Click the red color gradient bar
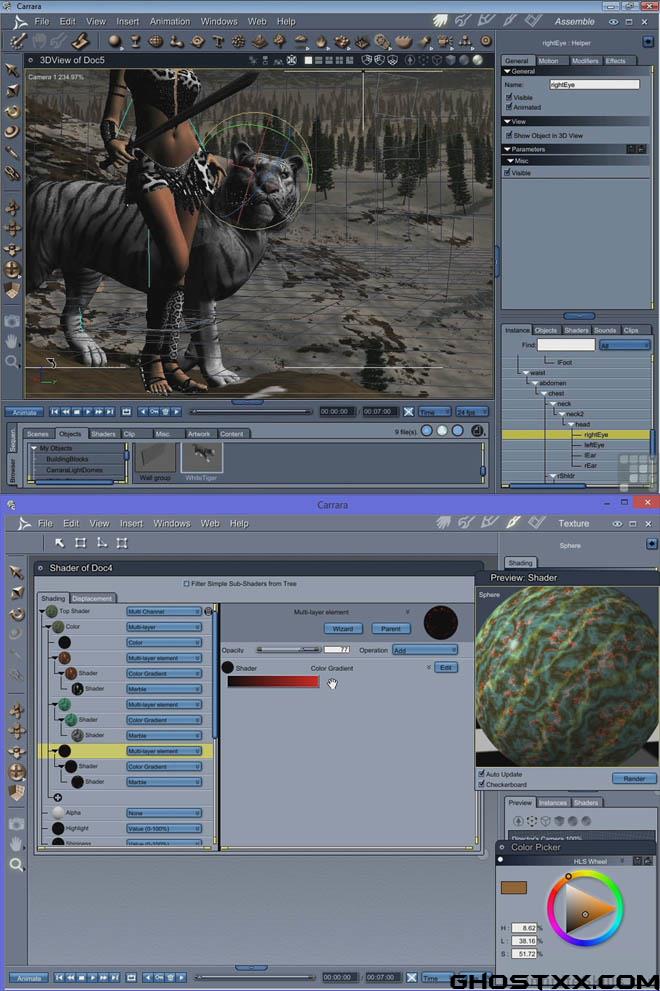This screenshot has height=991, width=660. click(x=273, y=681)
